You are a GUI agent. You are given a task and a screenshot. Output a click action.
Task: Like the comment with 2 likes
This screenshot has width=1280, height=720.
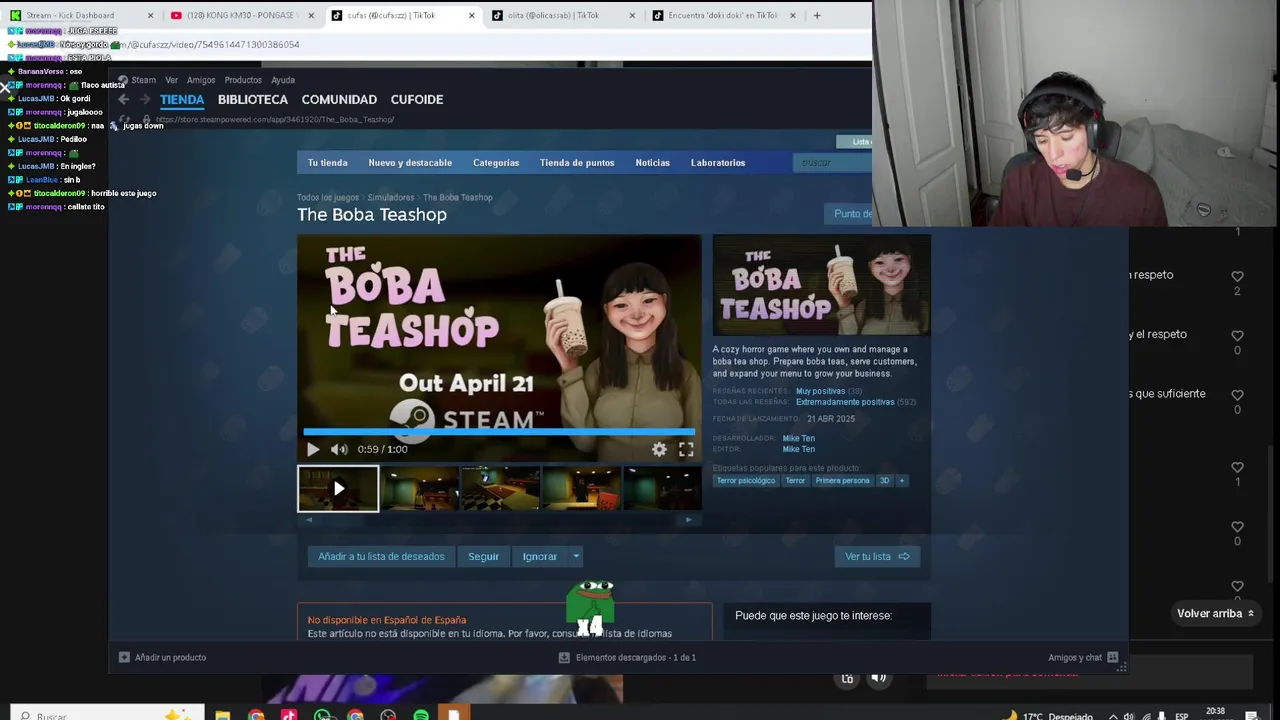pyautogui.click(x=1237, y=276)
